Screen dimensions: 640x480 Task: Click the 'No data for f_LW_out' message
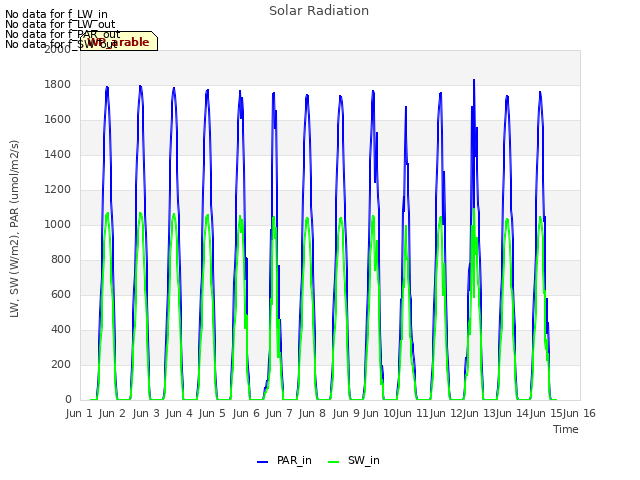click(x=60, y=24)
